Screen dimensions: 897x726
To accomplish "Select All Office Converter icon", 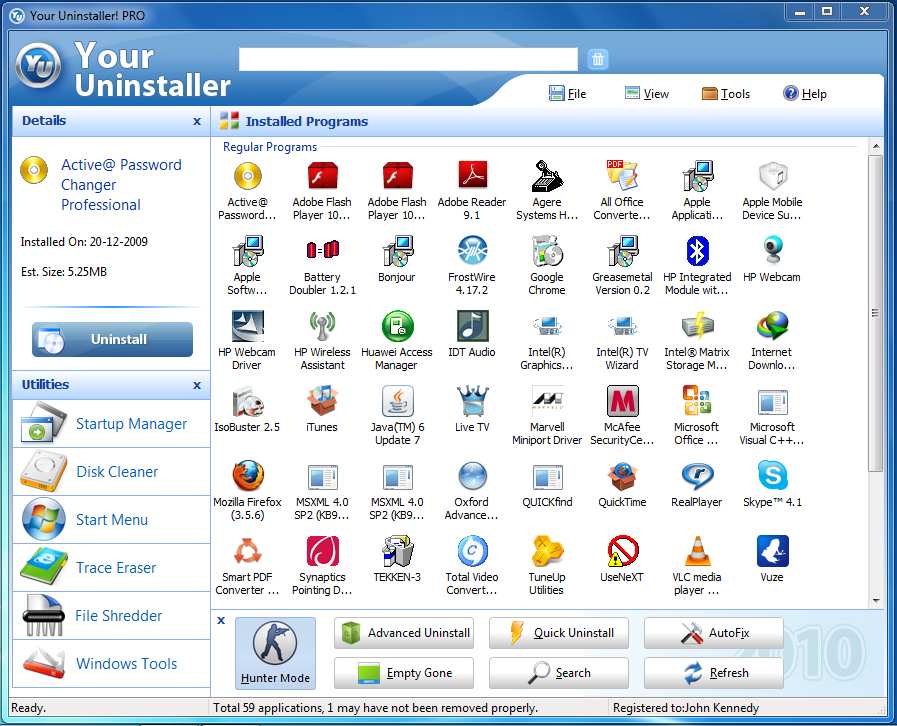I will pyautogui.click(x=622, y=175).
